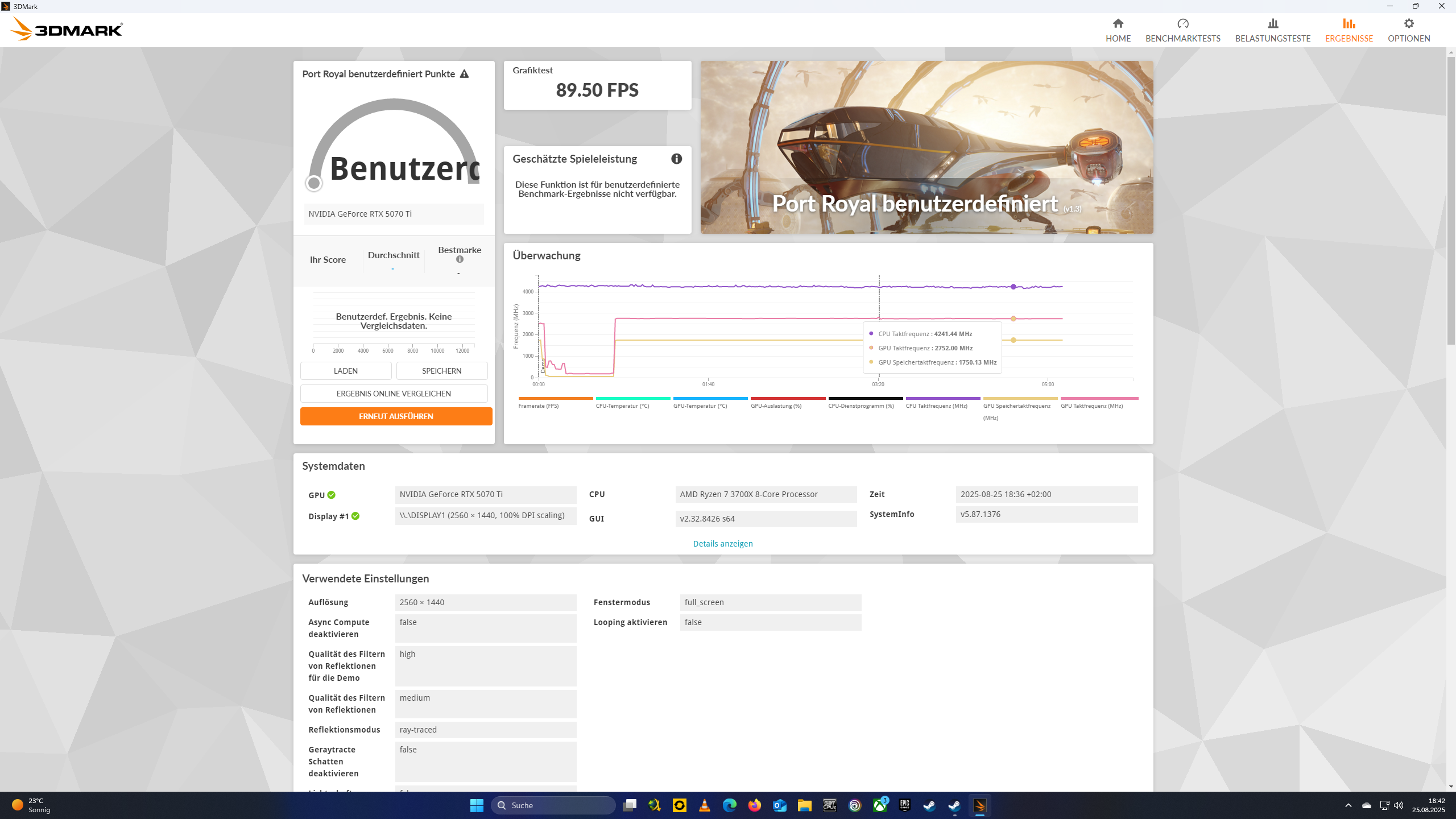This screenshot has height=819, width=1456.
Task: Click the vertical page scrollbar
Action: 1450,199
